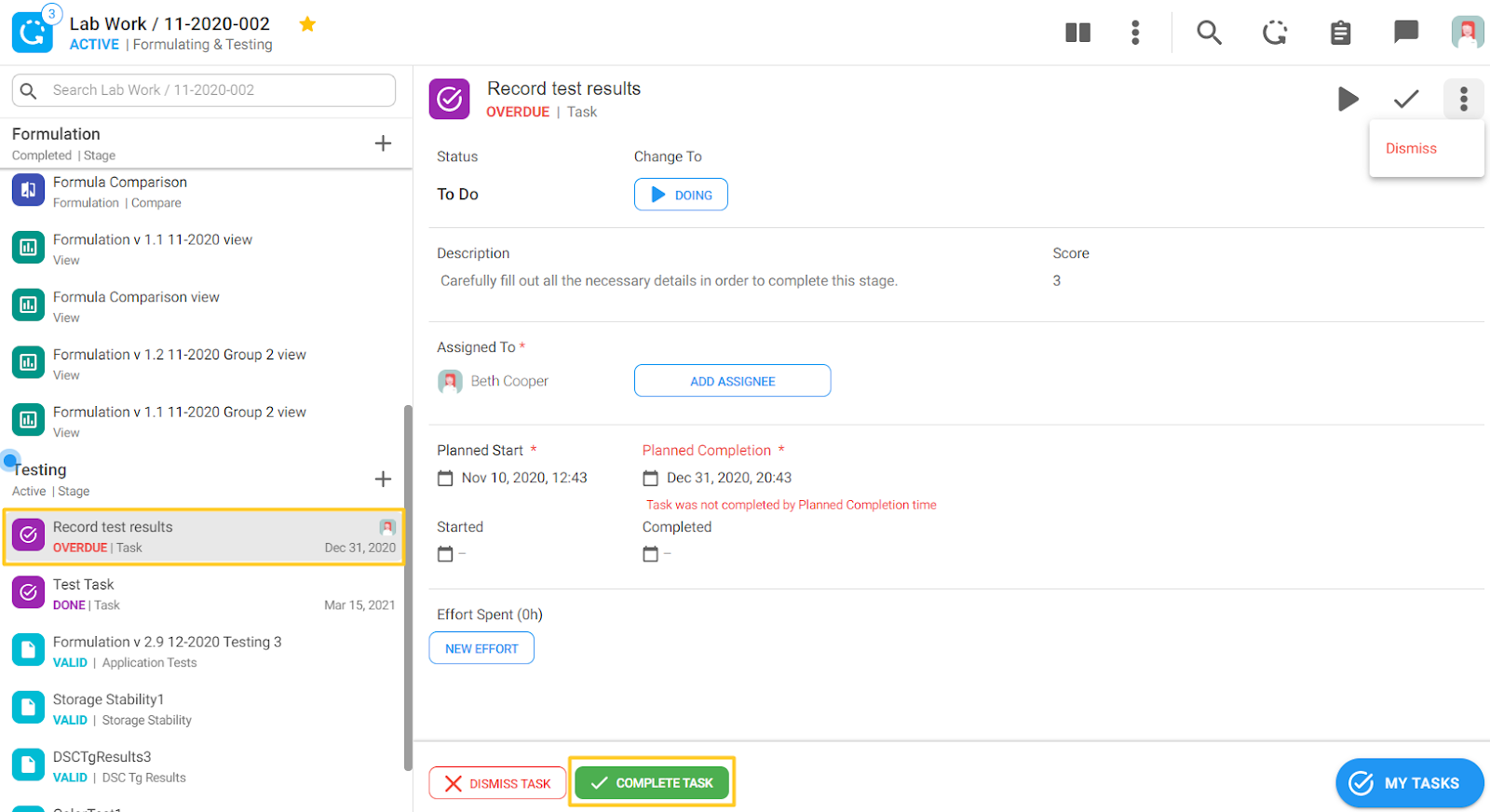Select the Testing stage header
Viewport: 1490px width, 812px height.
[x=186, y=479]
